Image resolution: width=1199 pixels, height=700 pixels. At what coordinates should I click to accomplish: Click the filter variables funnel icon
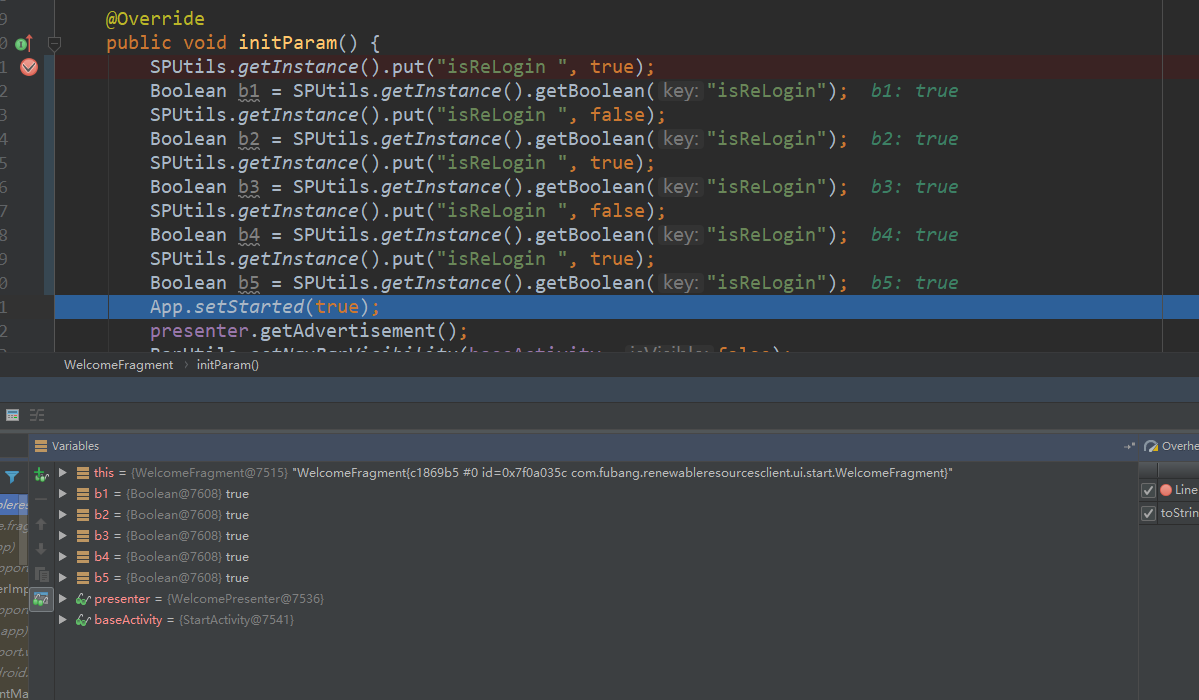[10, 477]
